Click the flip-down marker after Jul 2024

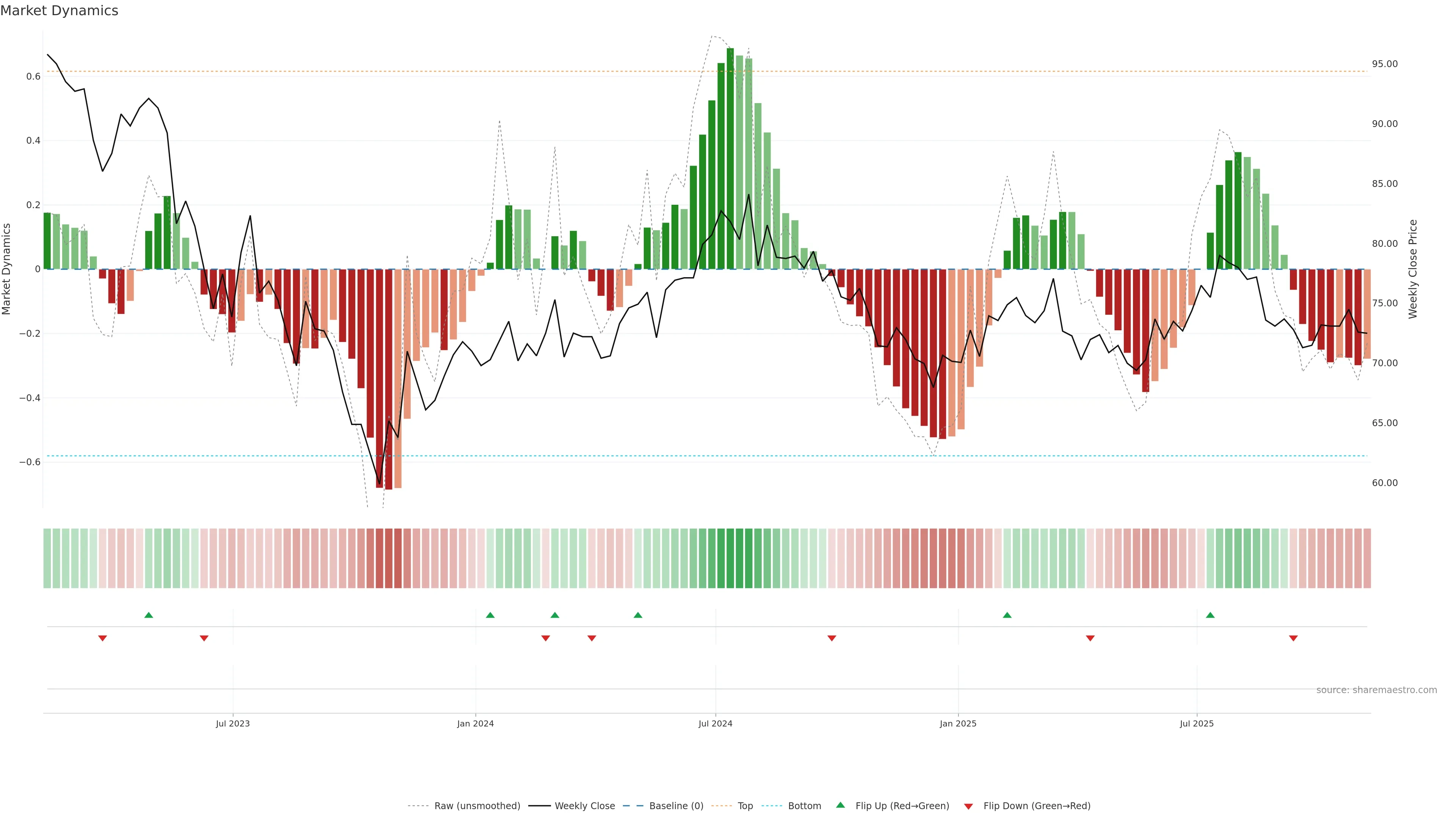tap(832, 638)
